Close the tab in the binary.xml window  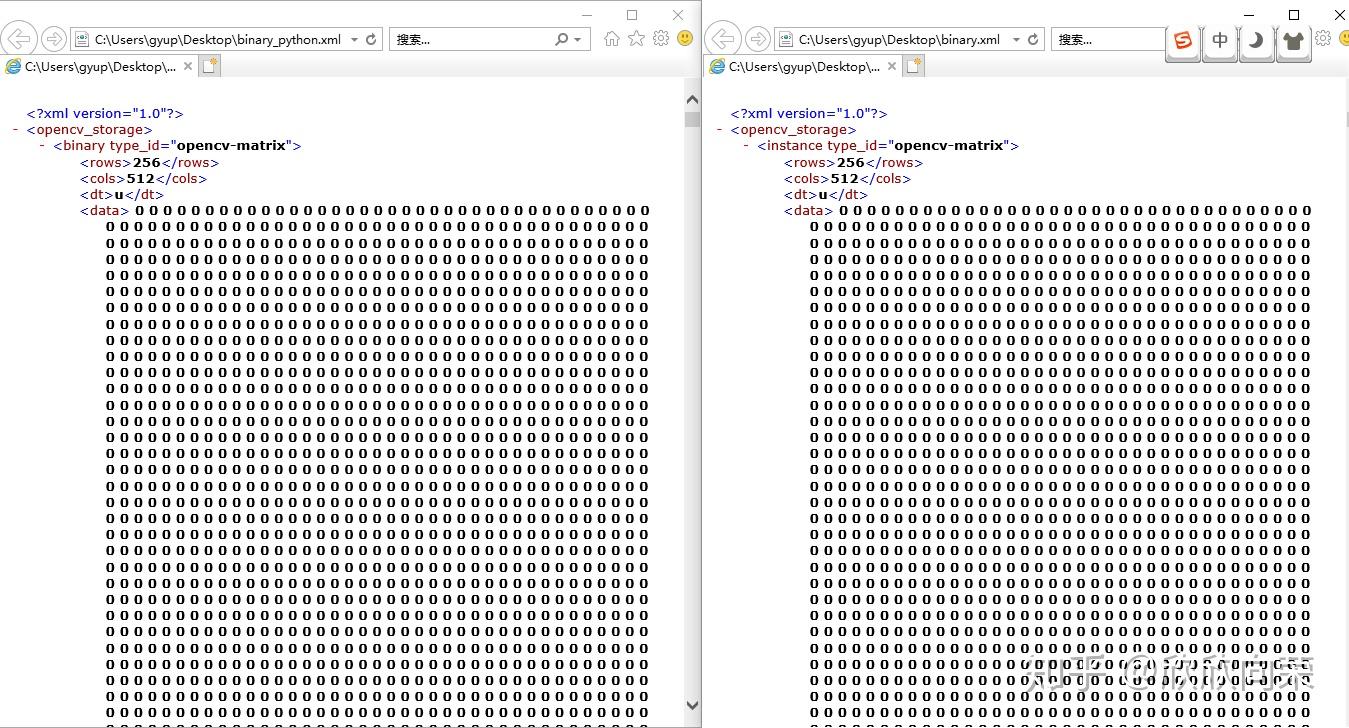pos(892,66)
